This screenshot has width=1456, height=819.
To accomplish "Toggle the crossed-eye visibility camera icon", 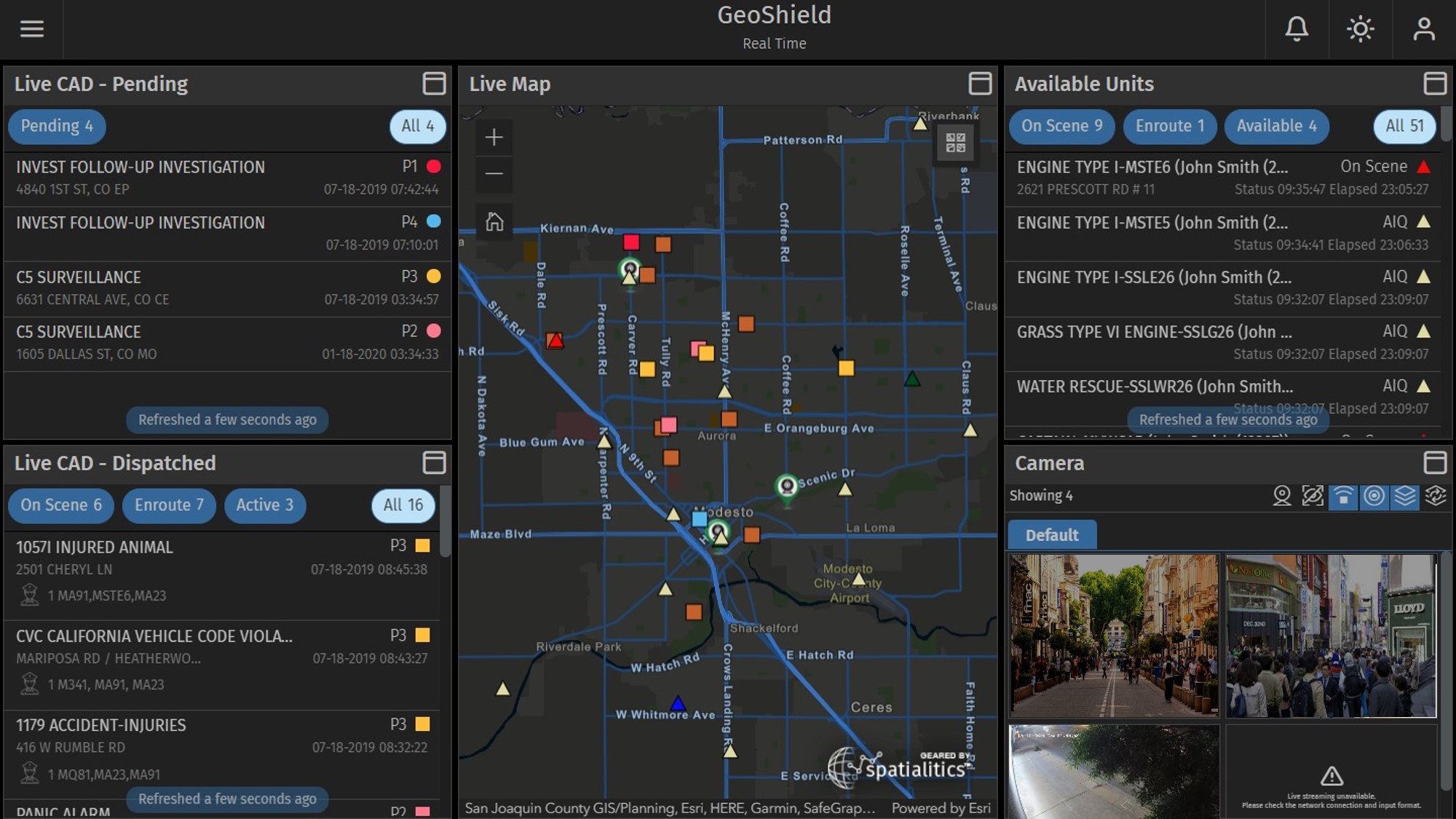I will 1312,496.
